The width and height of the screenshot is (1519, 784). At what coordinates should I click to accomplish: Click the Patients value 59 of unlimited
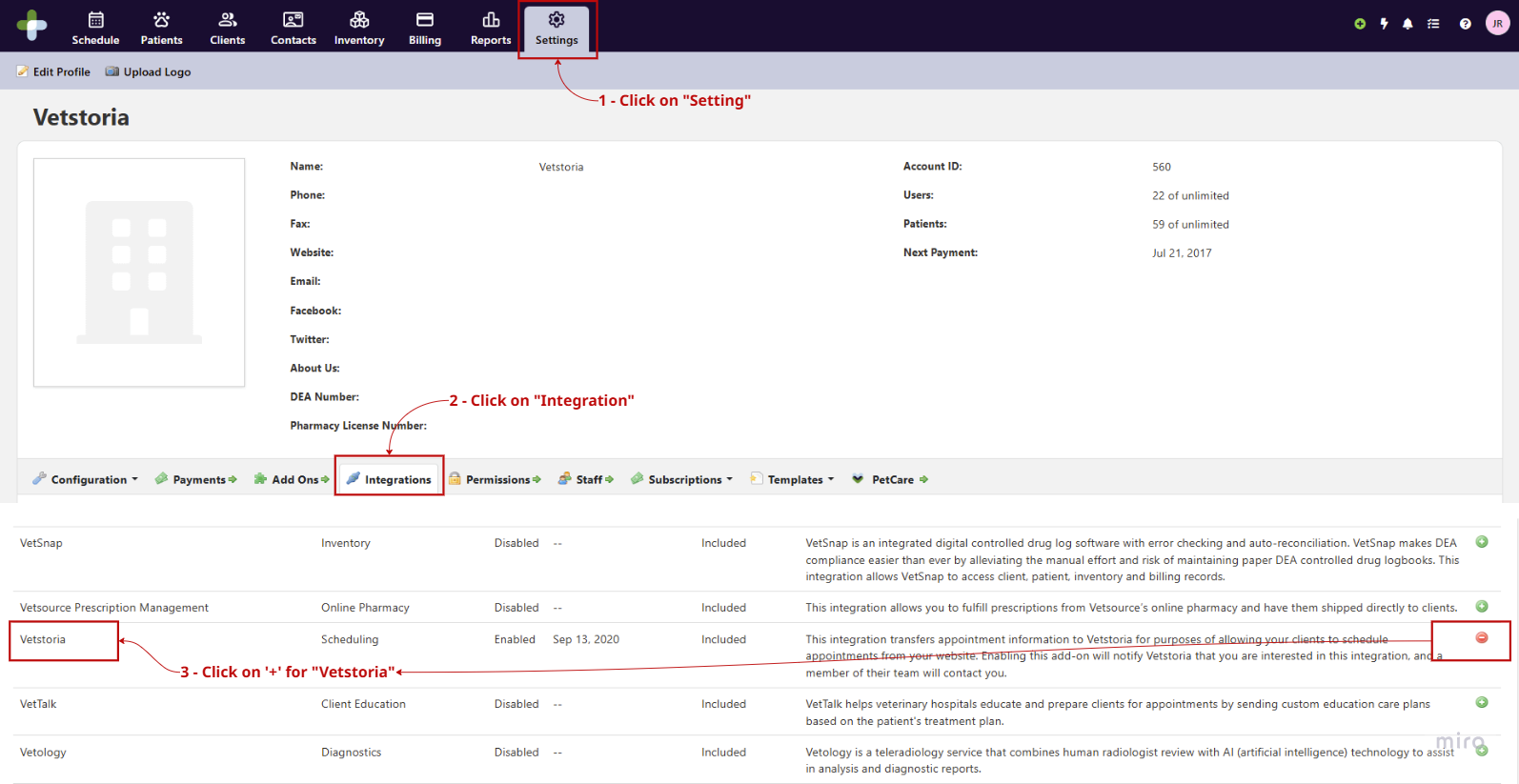coord(1190,225)
